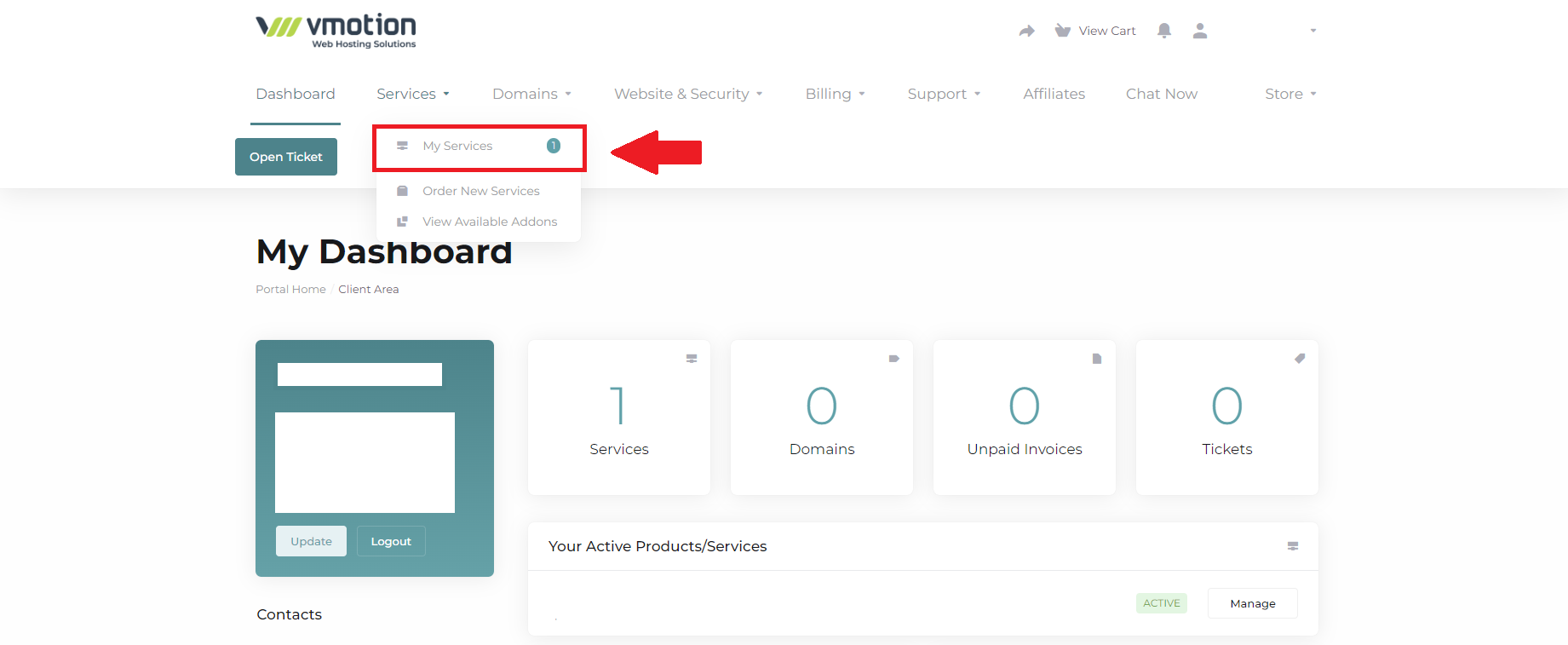Follow the Portal Home breadcrumb

pyautogui.click(x=290, y=290)
